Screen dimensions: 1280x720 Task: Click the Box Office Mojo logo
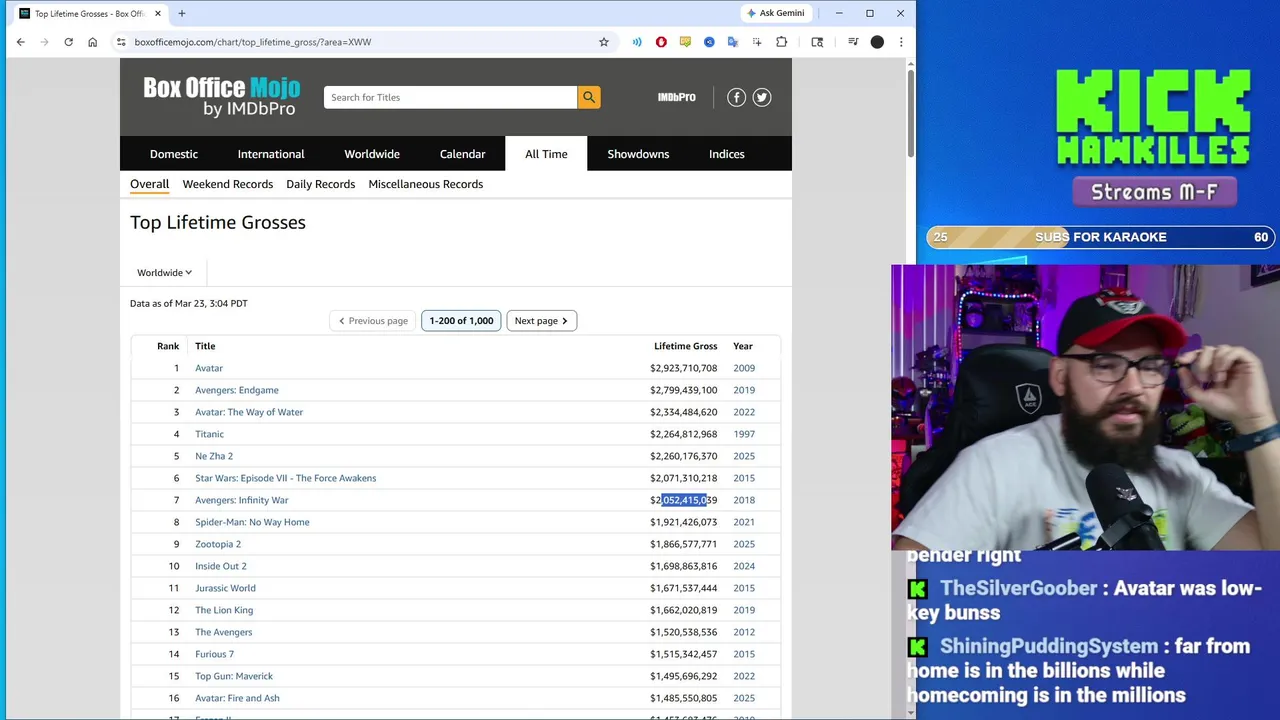tap(221, 96)
